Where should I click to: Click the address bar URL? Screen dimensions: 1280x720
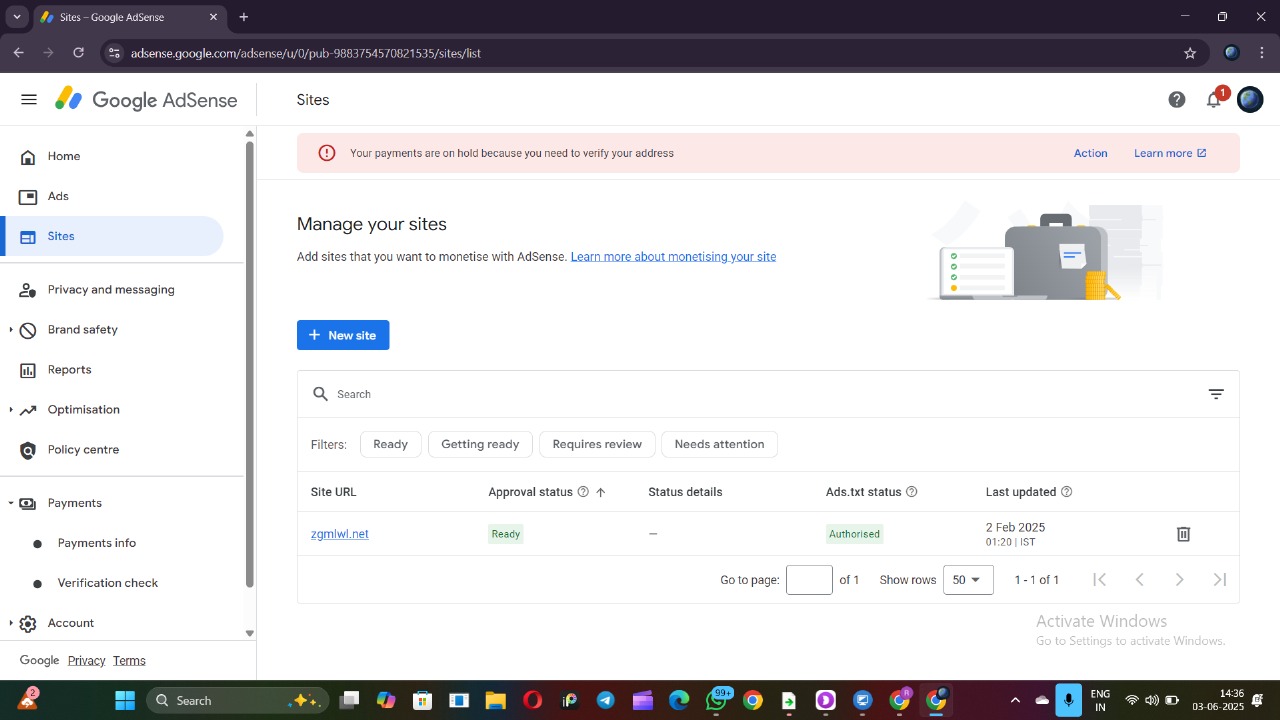pos(306,53)
